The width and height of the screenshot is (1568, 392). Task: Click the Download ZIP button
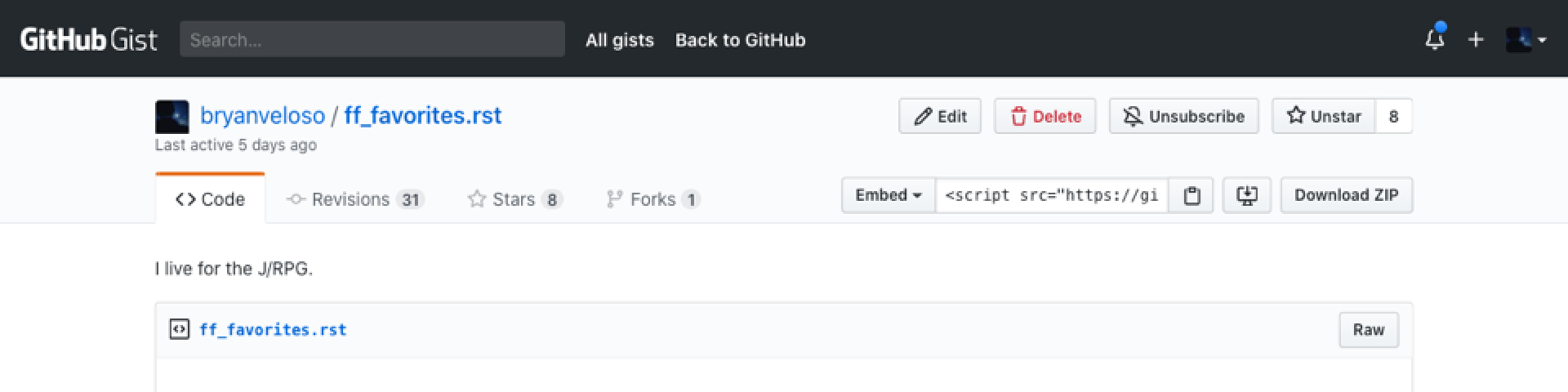click(x=1346, y=195)
